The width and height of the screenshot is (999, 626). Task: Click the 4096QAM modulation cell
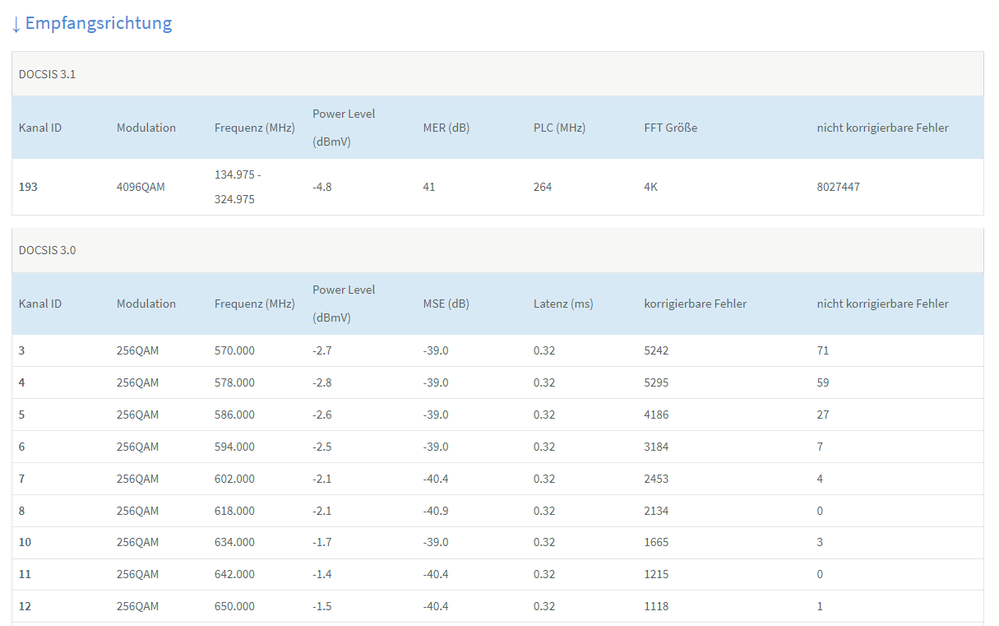point(140,187)
